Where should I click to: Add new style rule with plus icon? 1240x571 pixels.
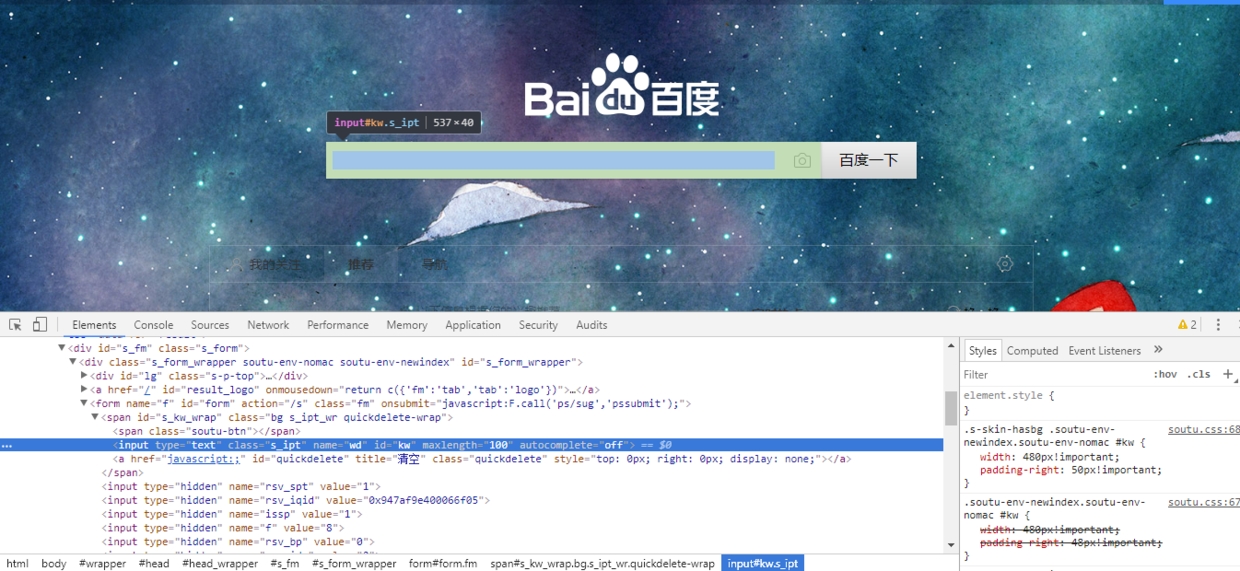click(x=1228, y=374)
